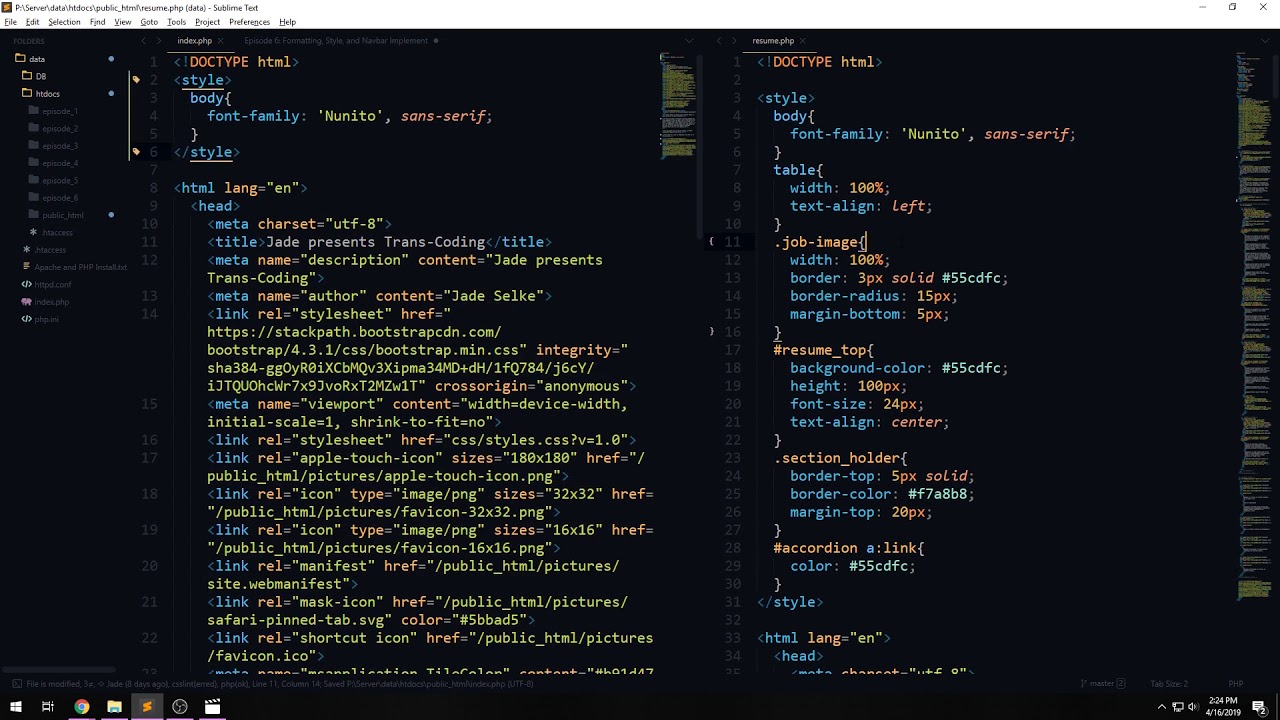Image resolution: width=1280 pixels, height=720 pixels.
Task: Open the clapperboard video app on taskbar
Action: pos(212,707)
